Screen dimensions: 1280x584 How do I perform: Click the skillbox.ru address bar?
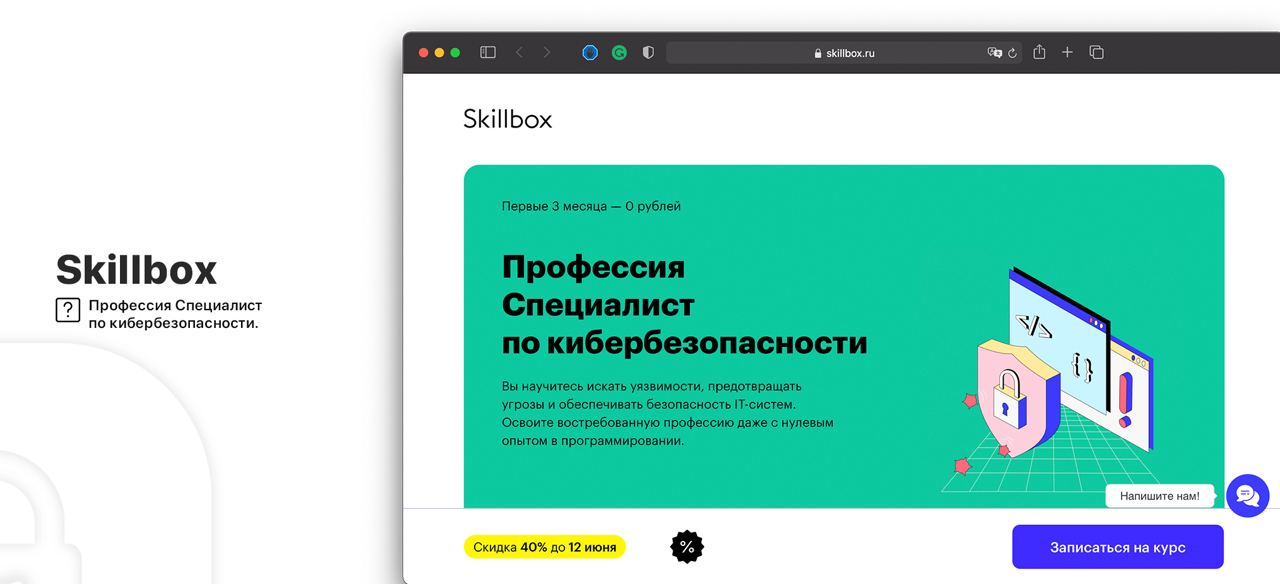844,53
